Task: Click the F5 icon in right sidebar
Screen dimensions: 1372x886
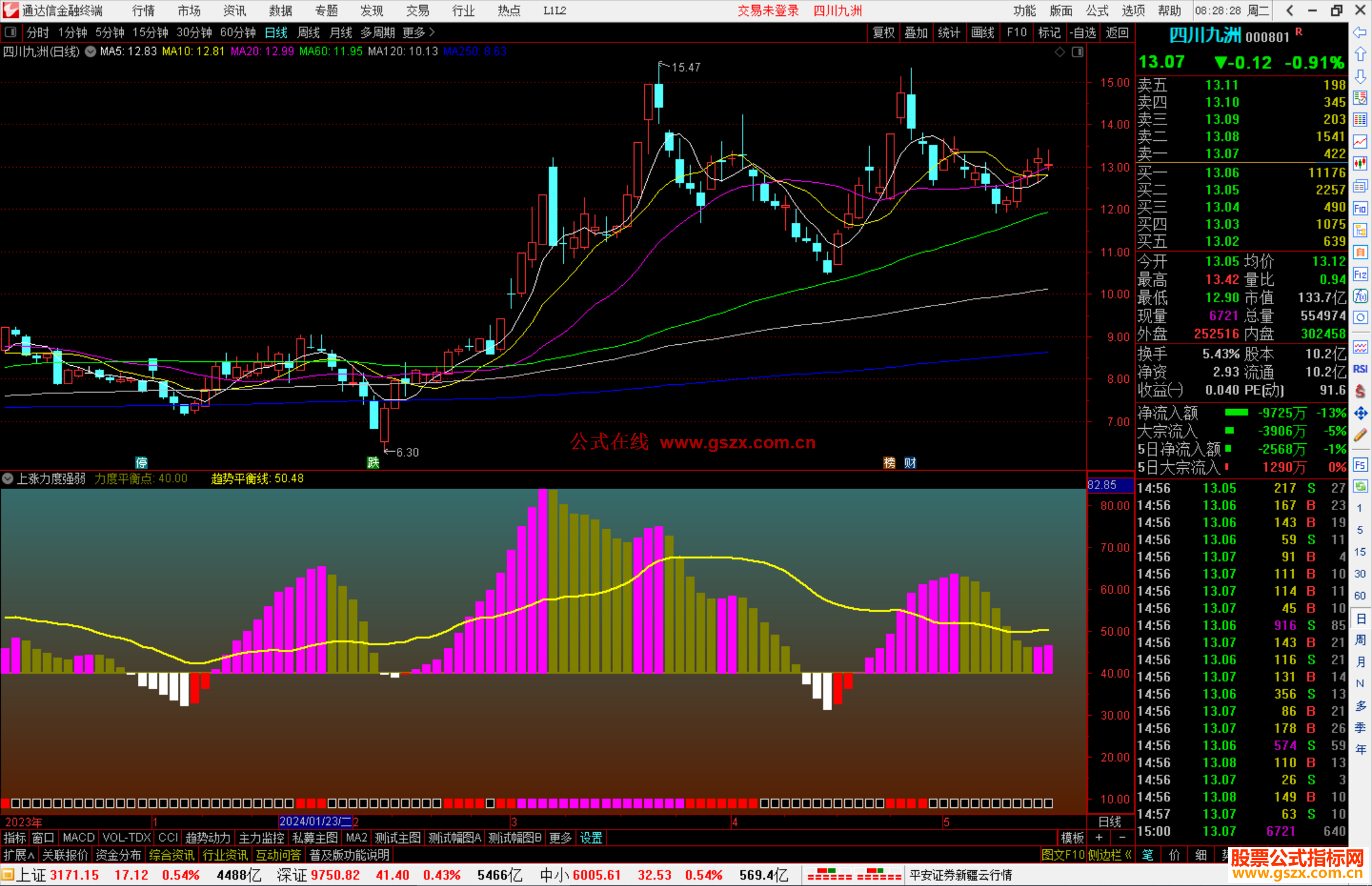Action: coord(1360,465)
